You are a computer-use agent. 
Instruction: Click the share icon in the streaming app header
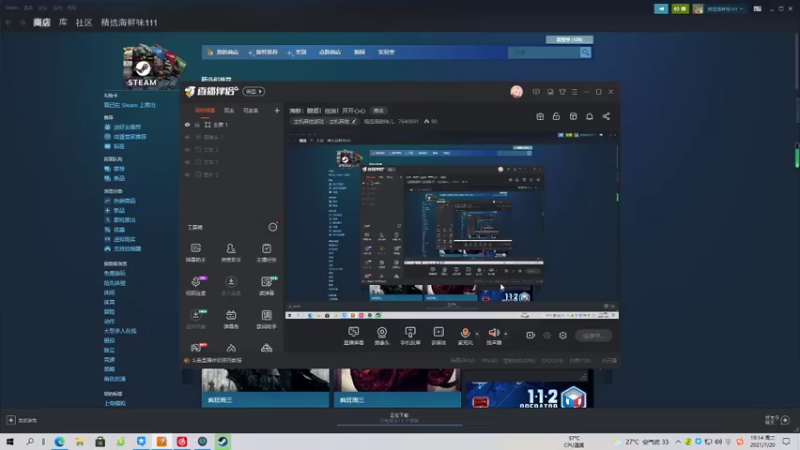click(606, 116)
